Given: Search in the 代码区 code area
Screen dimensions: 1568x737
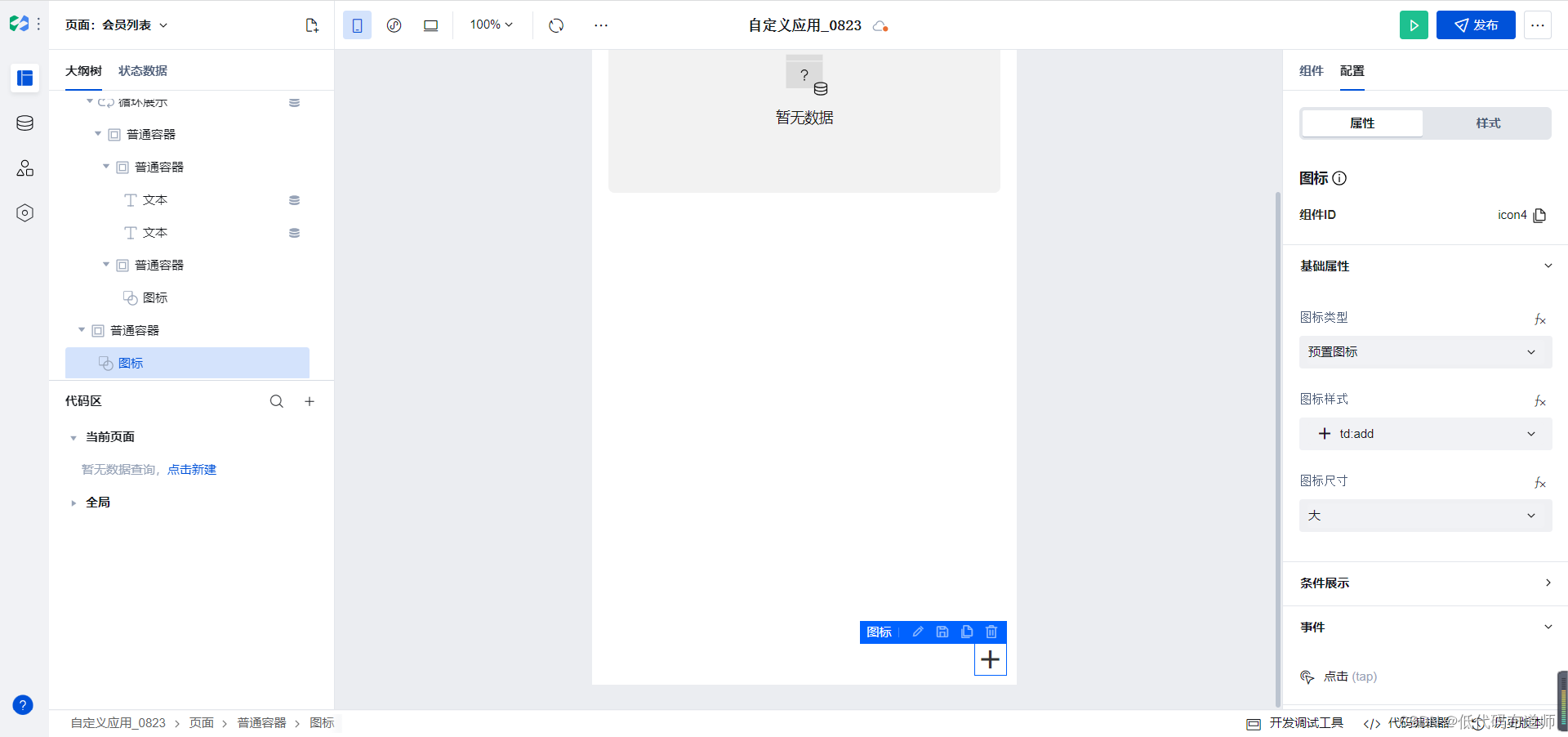Looking at the screenshot, I should click(x=277, y=401).
